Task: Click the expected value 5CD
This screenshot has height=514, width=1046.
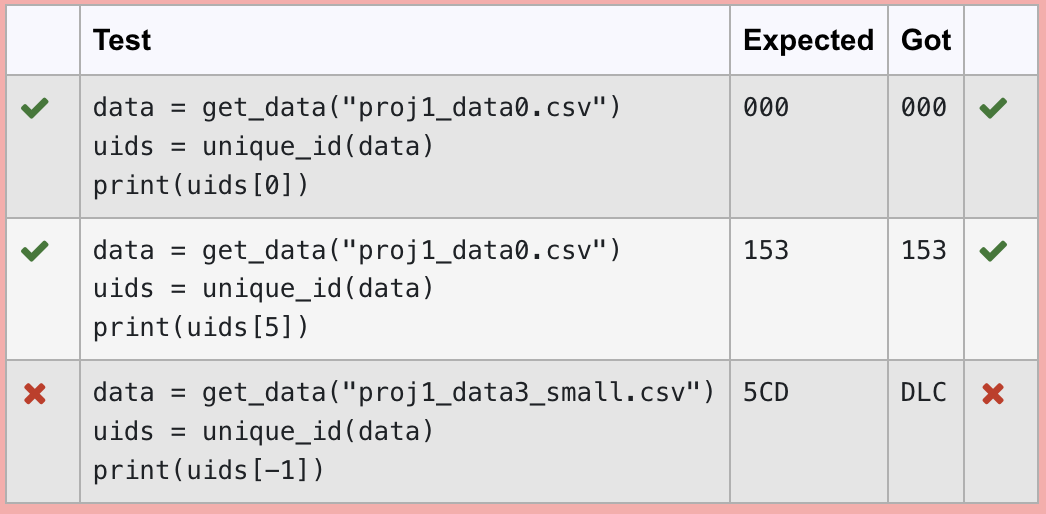Action: [766, 393]
